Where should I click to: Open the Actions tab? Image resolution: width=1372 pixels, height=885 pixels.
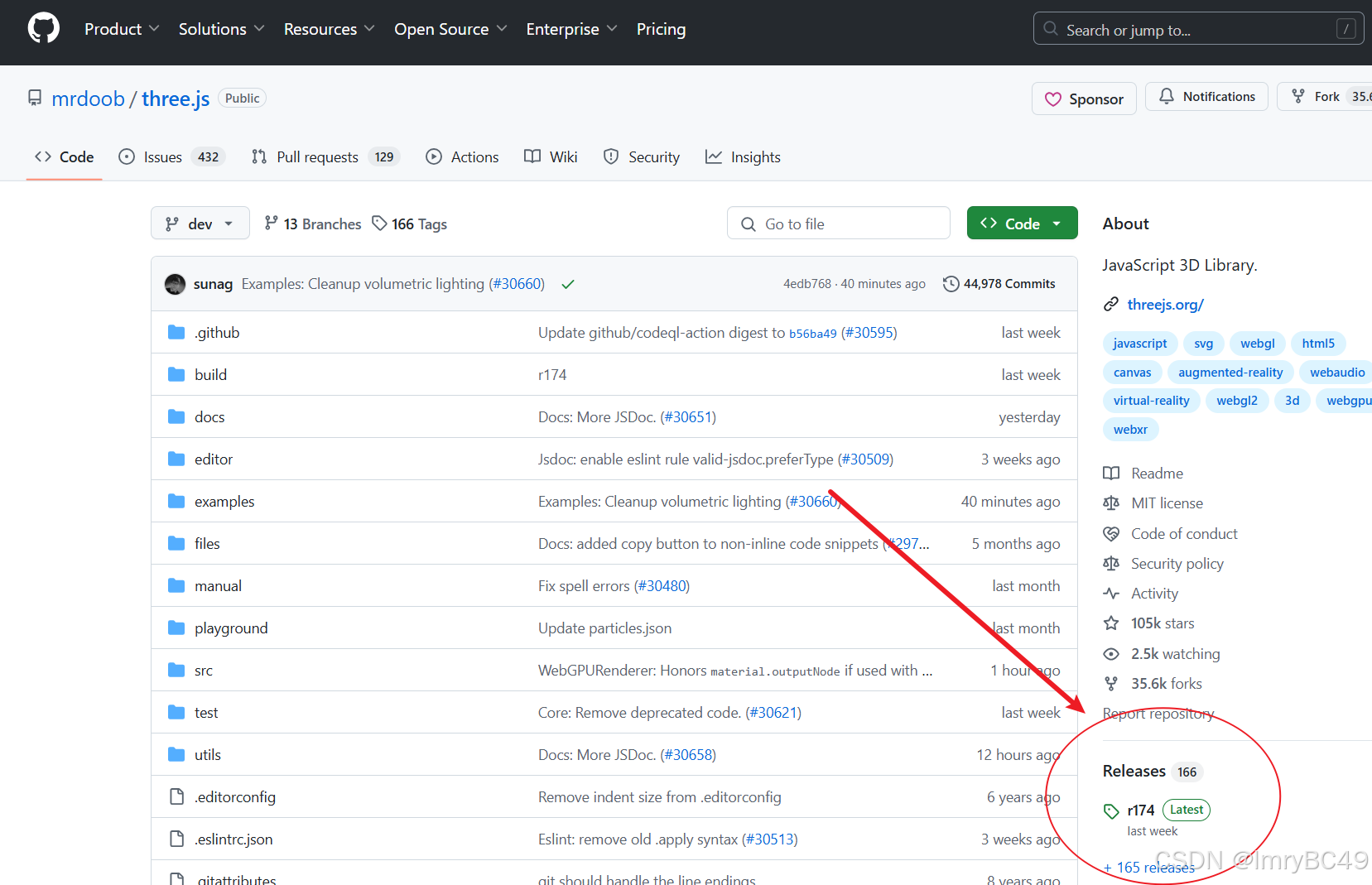tap(462, 156)
